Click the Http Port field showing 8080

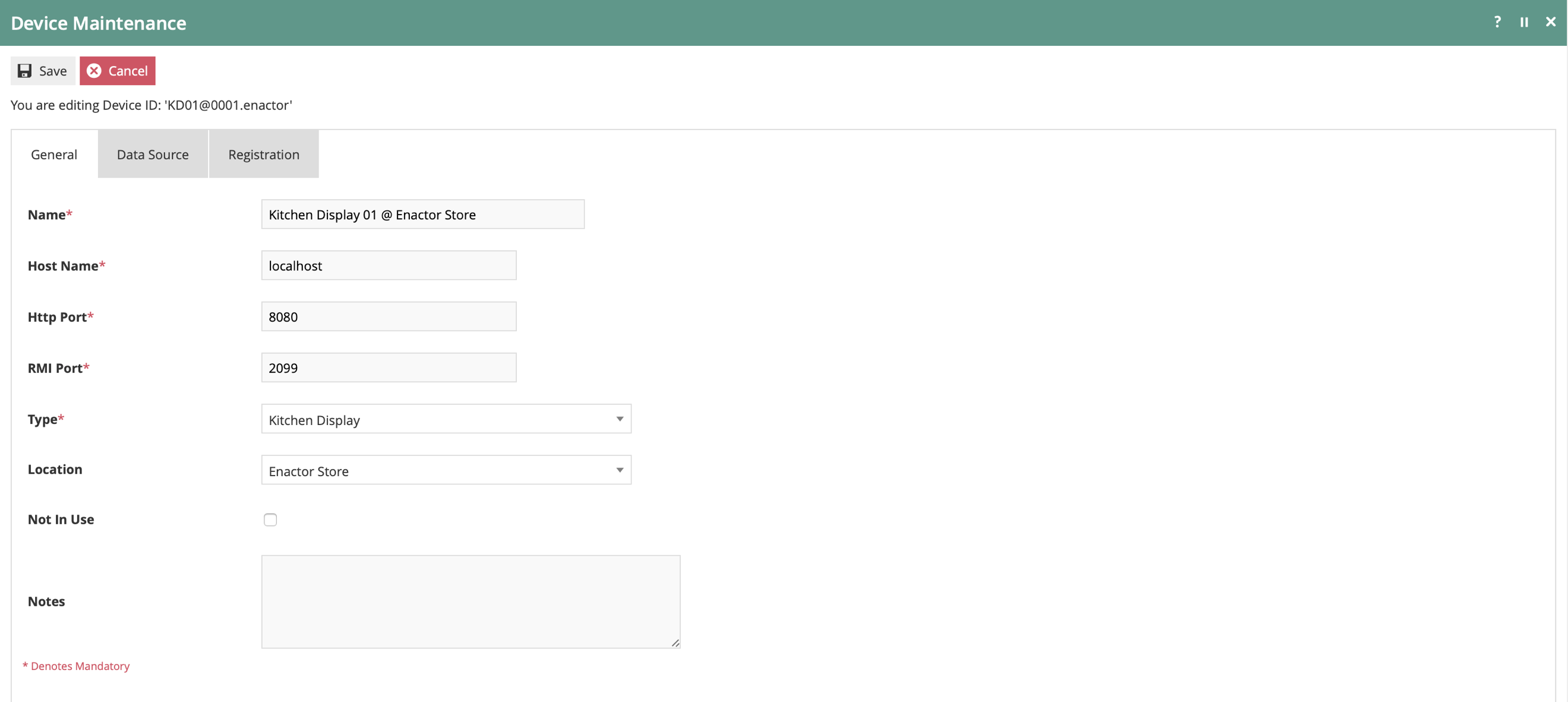click(389, 317)
